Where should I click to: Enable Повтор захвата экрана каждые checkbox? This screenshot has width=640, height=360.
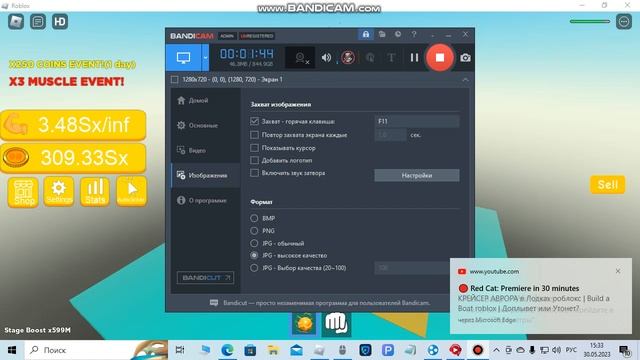[x=254, y=135]
